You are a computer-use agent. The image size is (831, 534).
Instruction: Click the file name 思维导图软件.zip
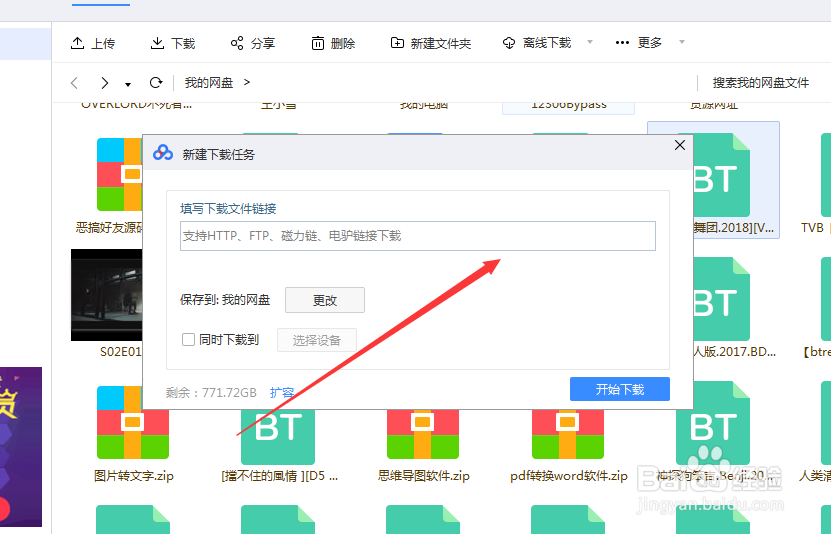(x=423, y=476)
